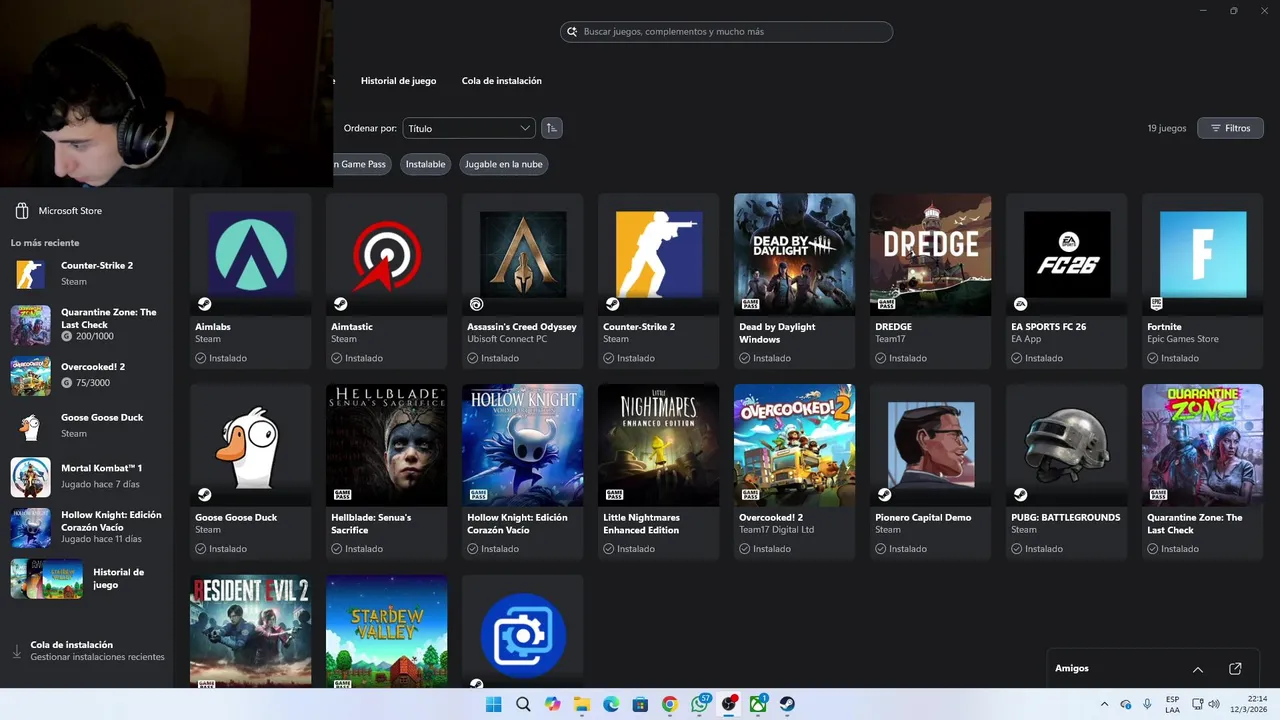Open the Xbox app taskbar icon
Screen dimensions: 1280x720
click(758, 705)
